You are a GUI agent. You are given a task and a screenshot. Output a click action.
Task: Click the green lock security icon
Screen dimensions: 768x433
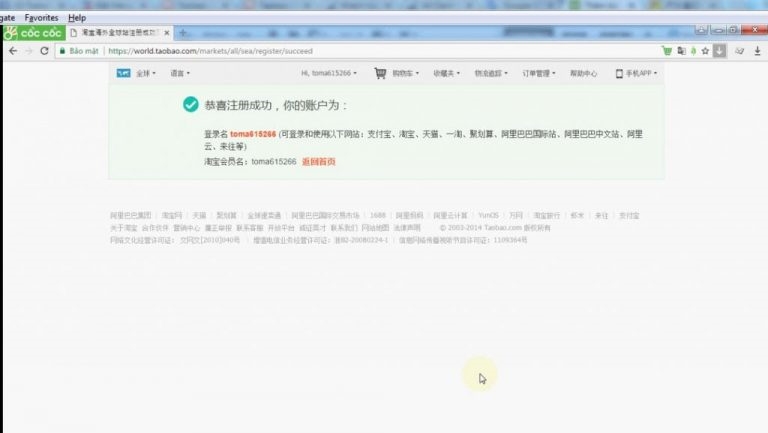point(62,51)
